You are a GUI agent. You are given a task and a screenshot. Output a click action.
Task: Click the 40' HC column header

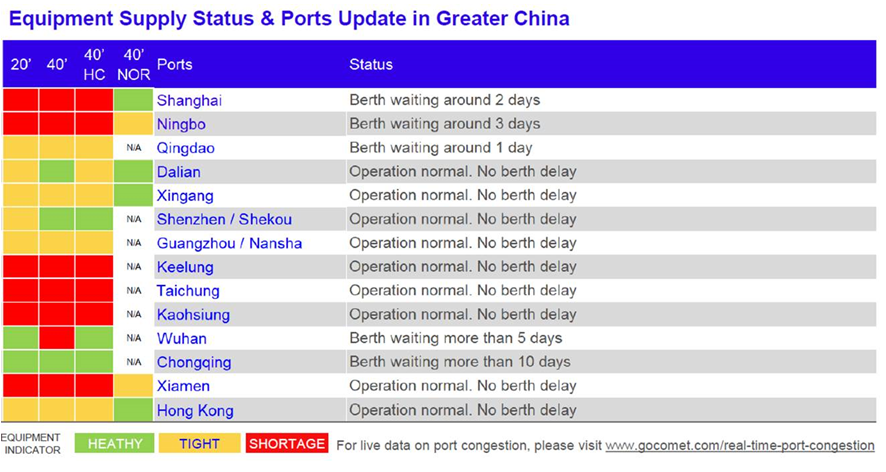click(94, 64)
